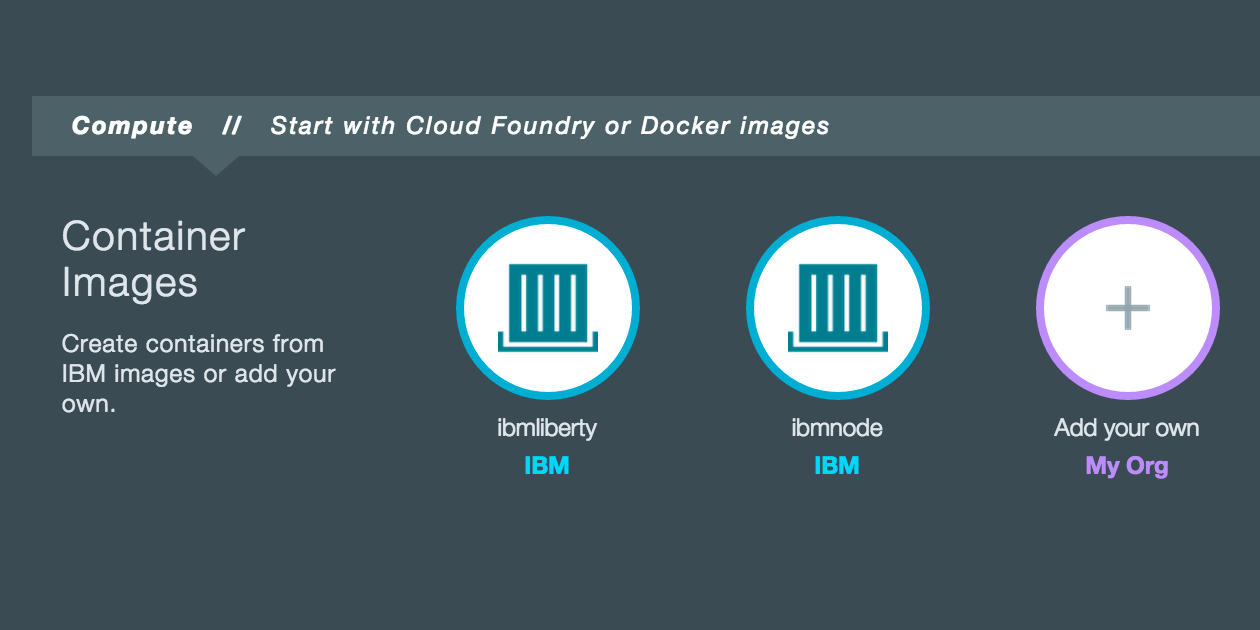The image size is (1260, 630).
Task: Open the ibmliberty container image icon
Action: click(547, 308)
